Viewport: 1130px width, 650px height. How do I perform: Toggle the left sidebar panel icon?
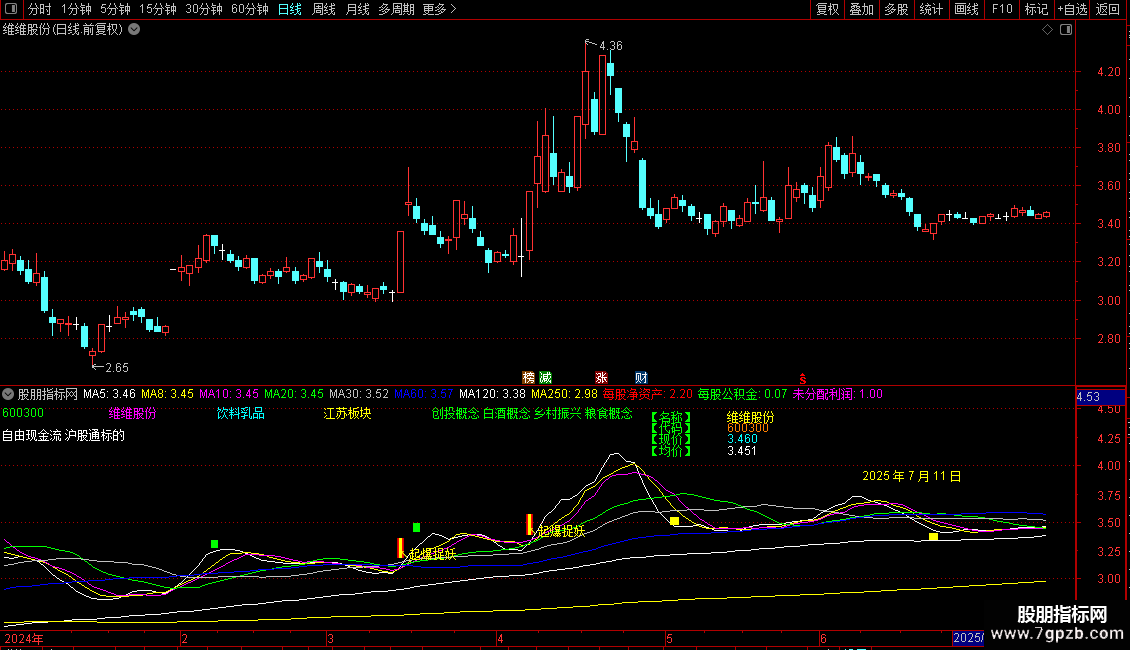(x=10, y=10)
